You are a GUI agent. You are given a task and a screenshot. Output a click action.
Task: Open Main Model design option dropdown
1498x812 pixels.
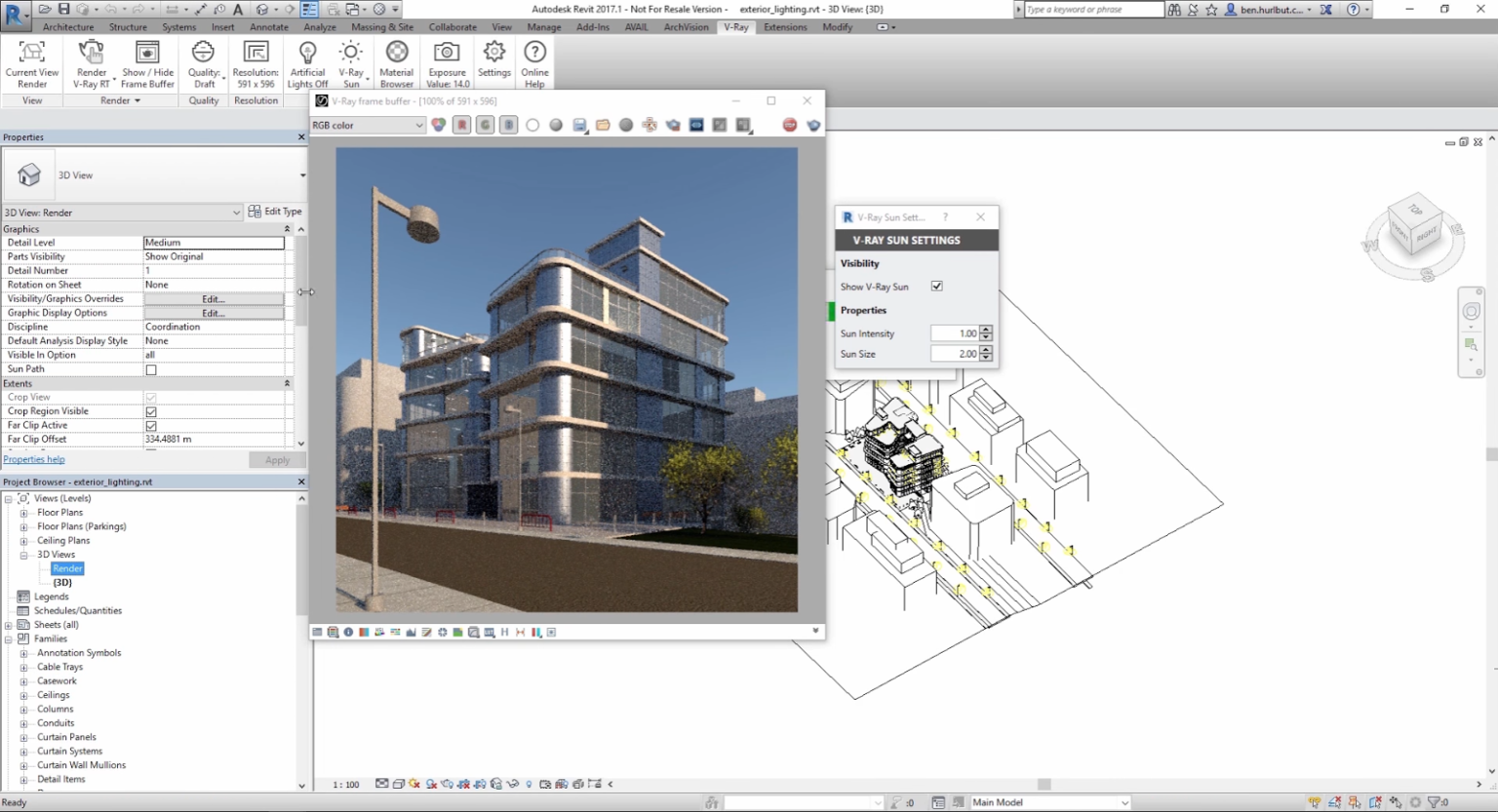point(1050,802)
